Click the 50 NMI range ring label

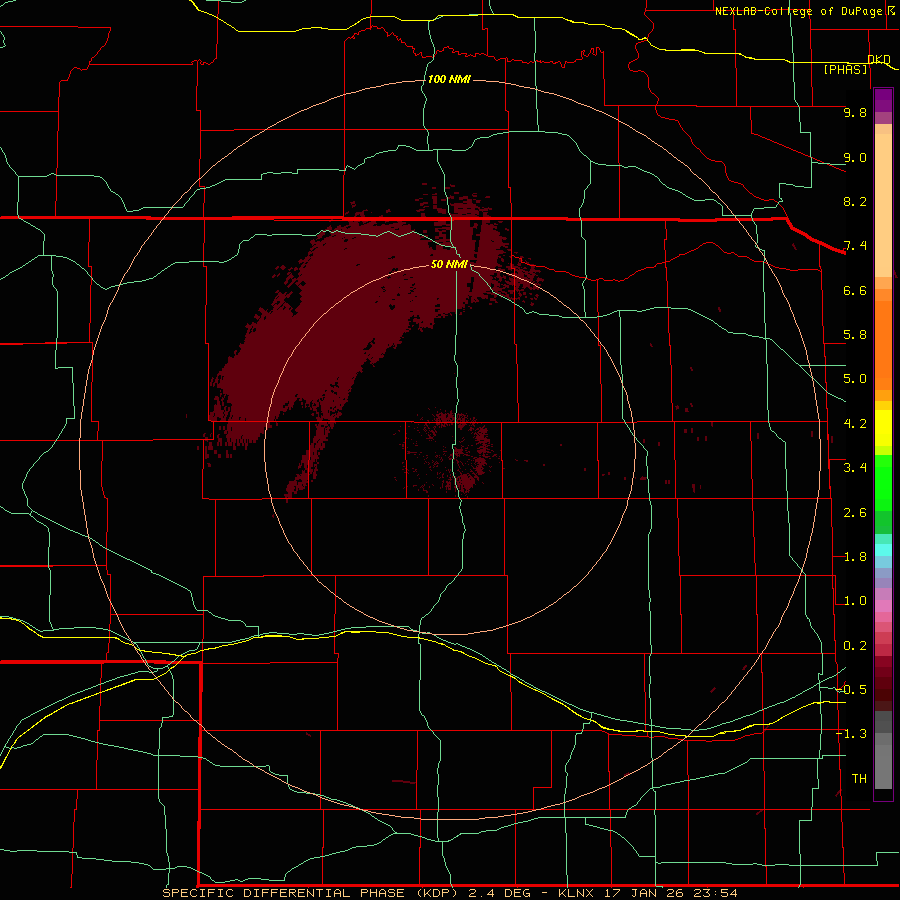449,264
